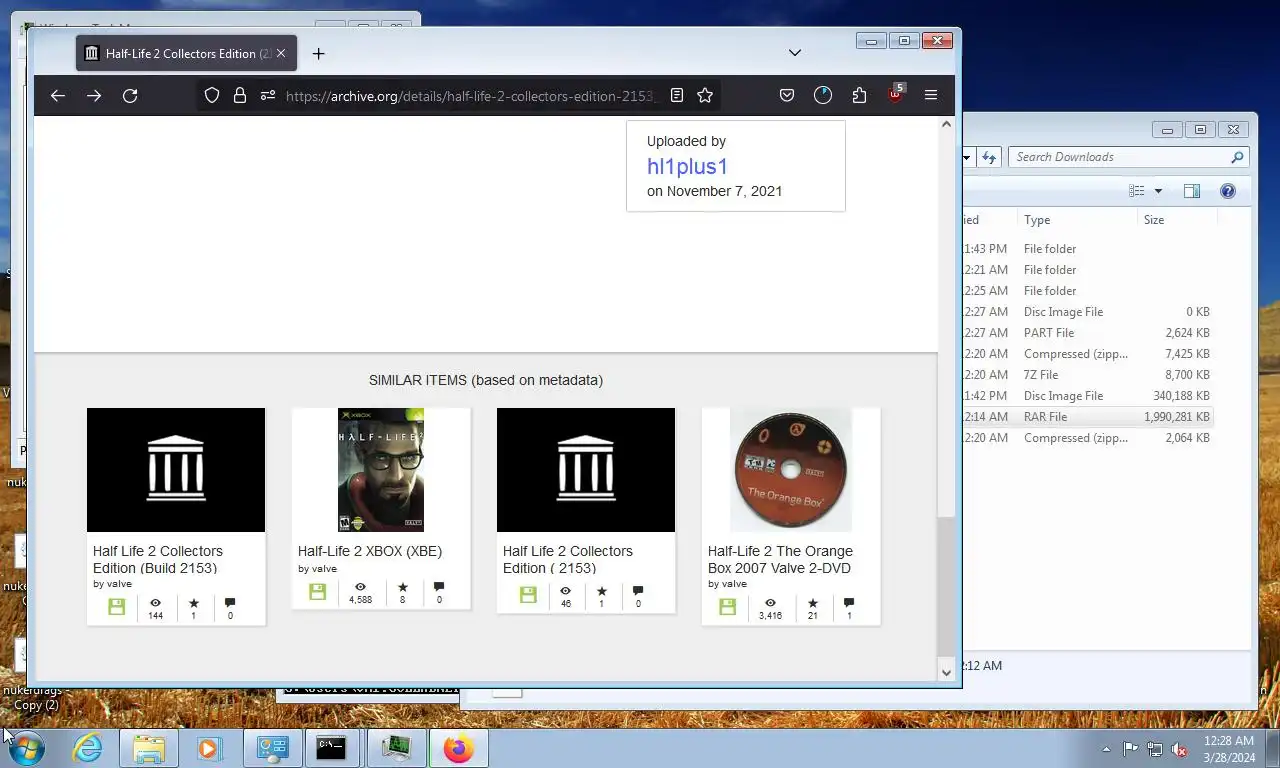
Task: Switch to Command Prompt taskbar icon
Action: [x=334, y=748]
